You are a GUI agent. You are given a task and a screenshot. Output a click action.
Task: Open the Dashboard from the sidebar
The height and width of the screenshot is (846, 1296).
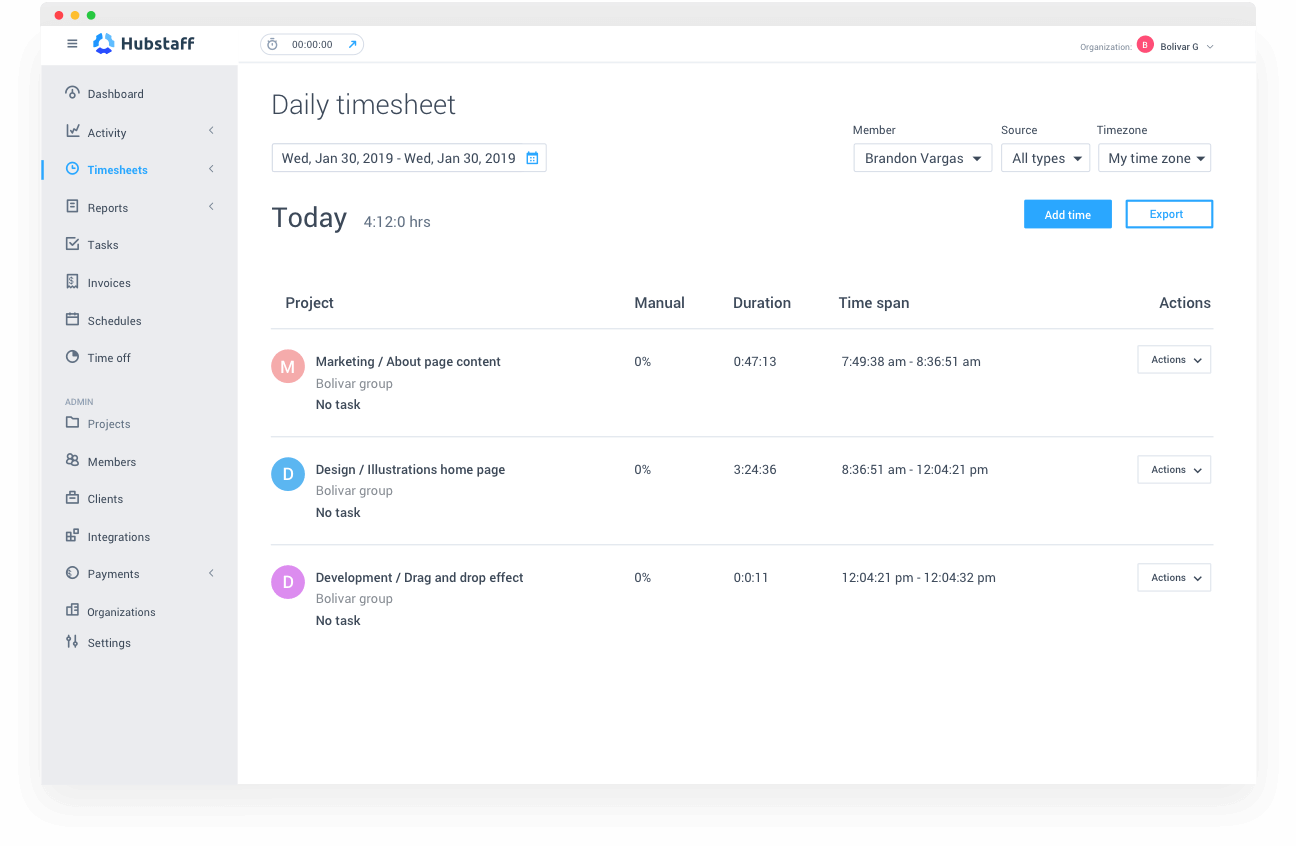tap(113, 93)
